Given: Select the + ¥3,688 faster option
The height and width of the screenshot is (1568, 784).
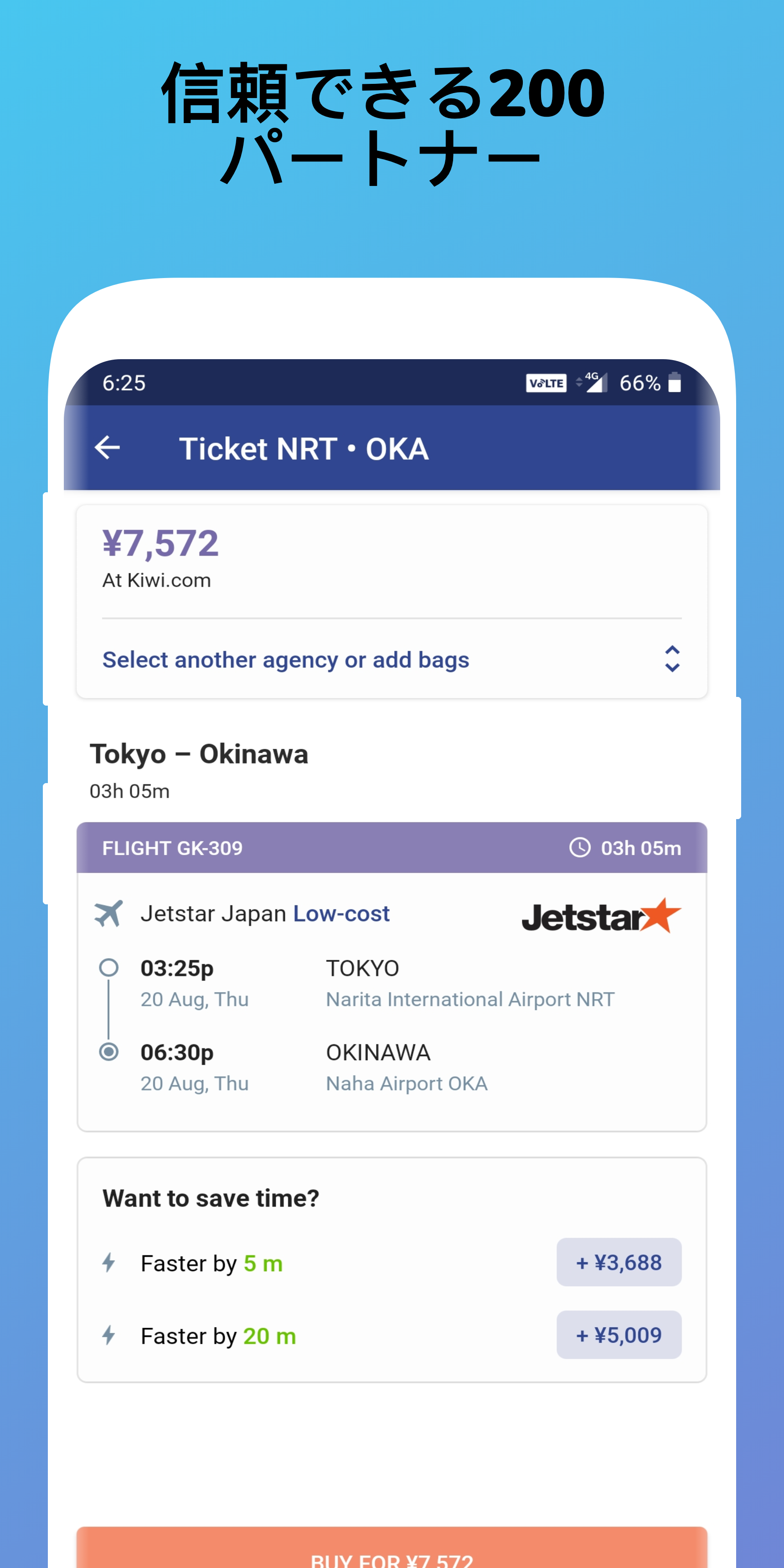Looking at the screenshot, I should coord(619,1263).
